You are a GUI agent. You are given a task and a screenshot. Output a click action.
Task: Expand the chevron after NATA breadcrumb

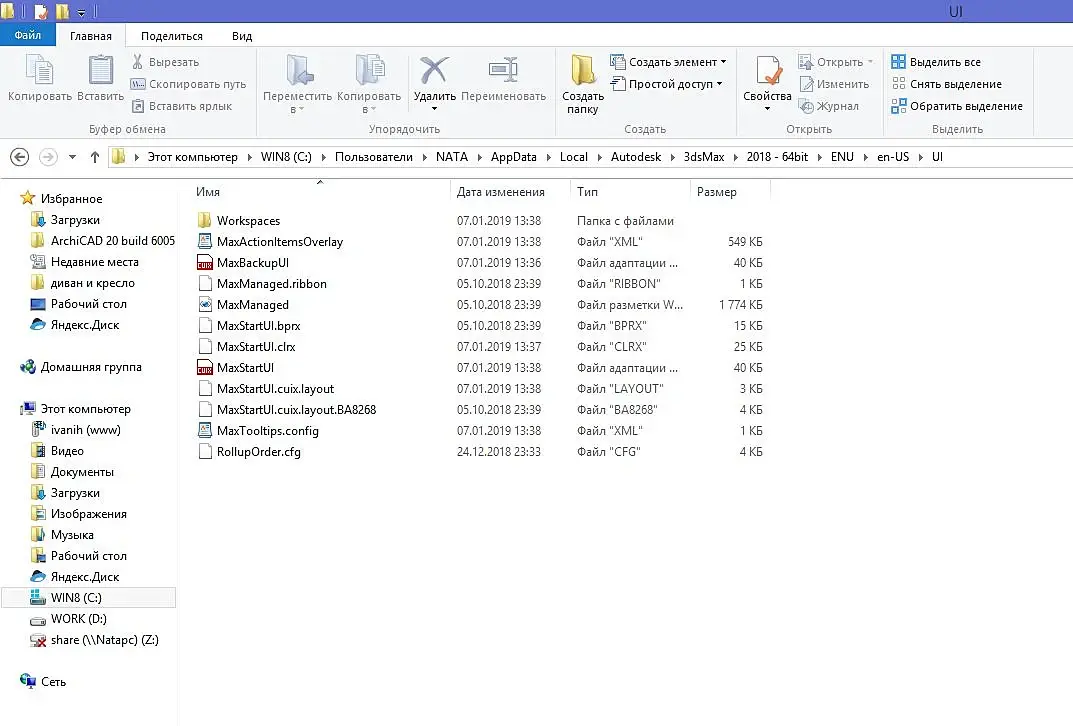click(479, 157)
